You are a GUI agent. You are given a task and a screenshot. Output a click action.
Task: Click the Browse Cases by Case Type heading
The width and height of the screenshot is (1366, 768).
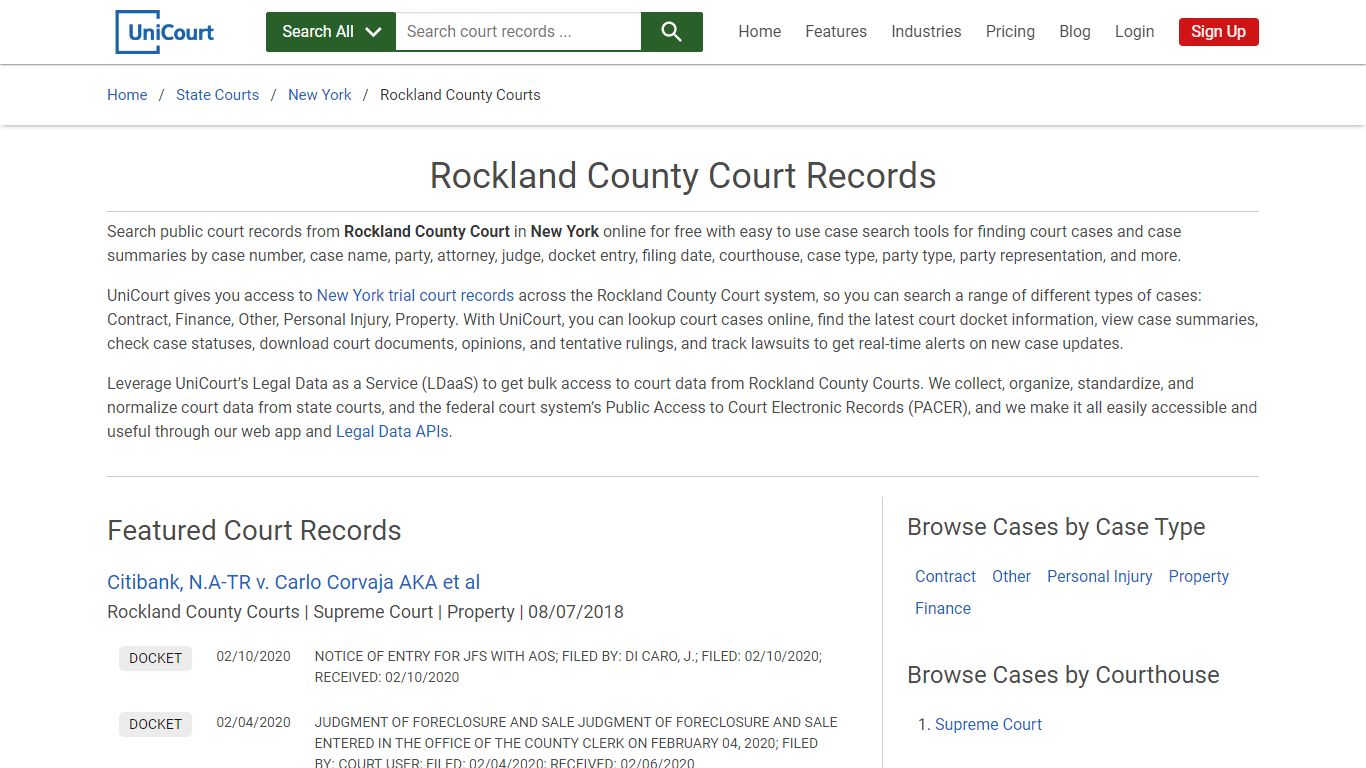1056,527
